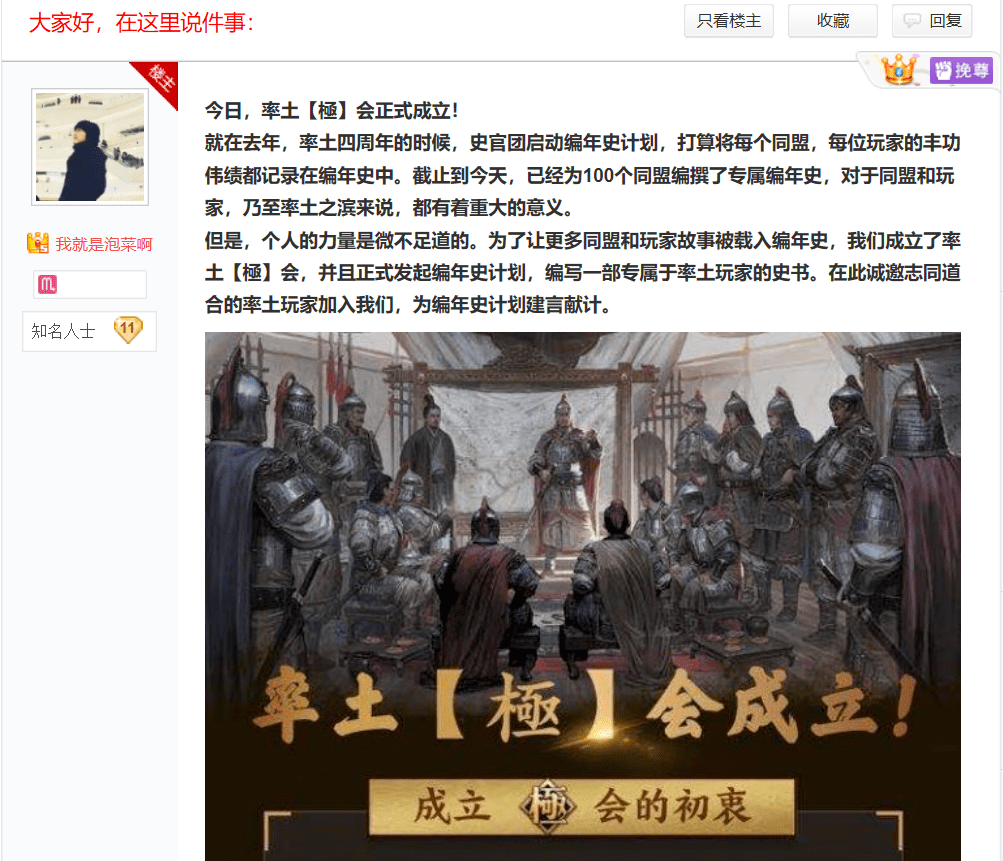This screenshot has height=861, width=1003.
Task: Click the 知名人士 rank title label
Action: coord(63,331)
